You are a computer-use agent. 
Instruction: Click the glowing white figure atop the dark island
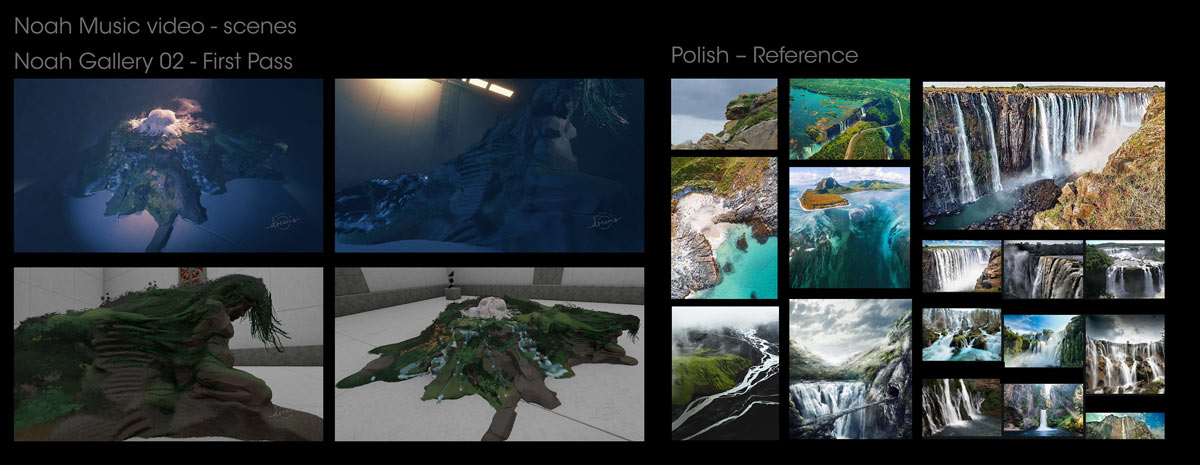[160, 122]
